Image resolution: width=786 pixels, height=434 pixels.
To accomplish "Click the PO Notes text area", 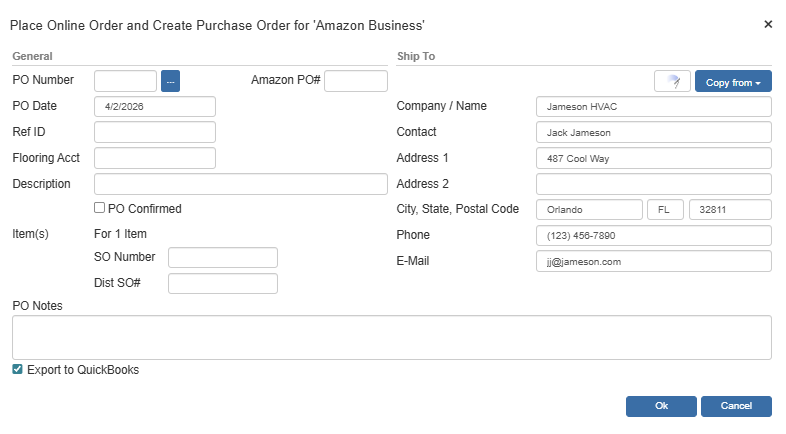I will coord(391,338).
